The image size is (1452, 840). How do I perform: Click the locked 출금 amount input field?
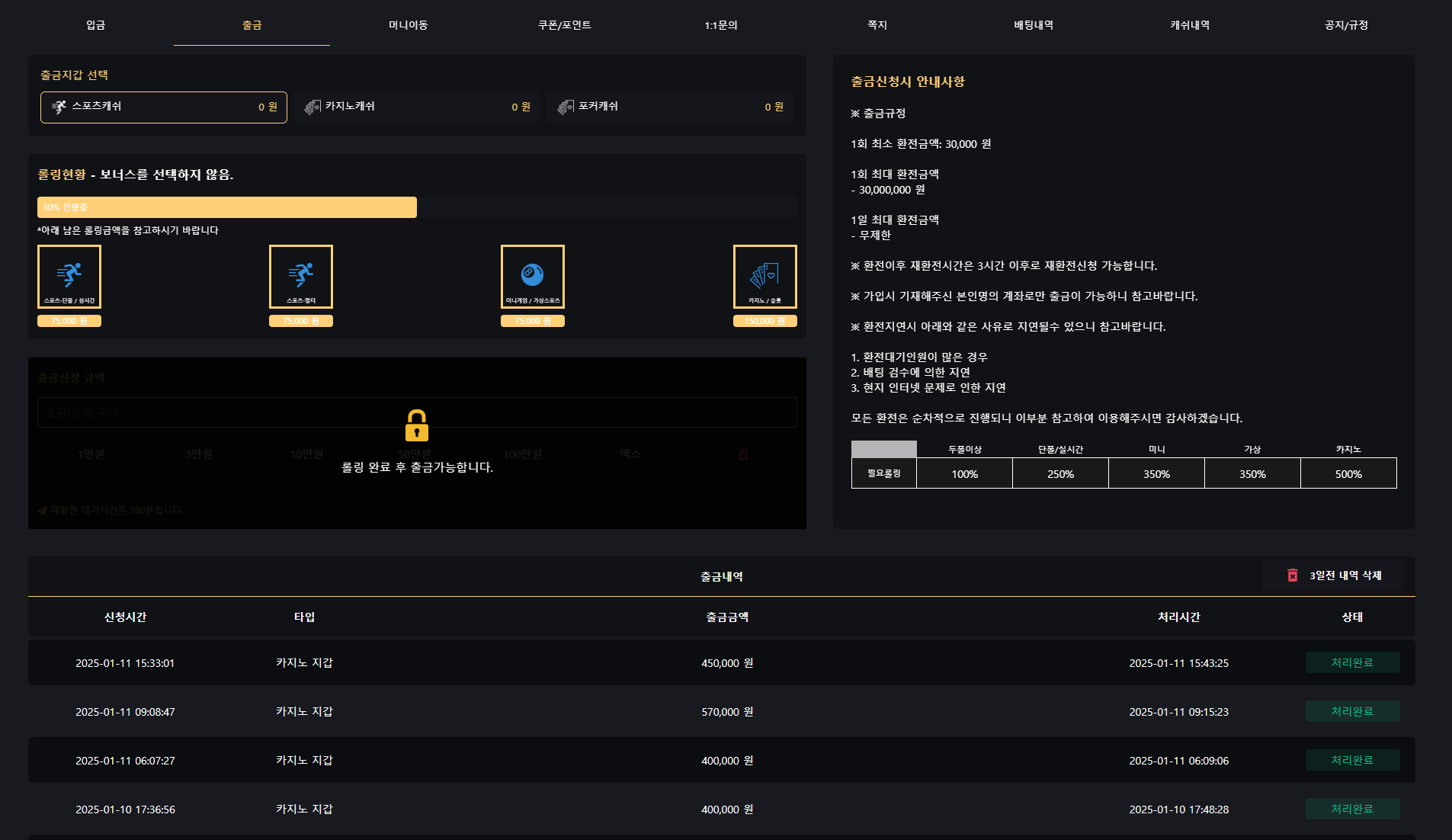(417, 412)
